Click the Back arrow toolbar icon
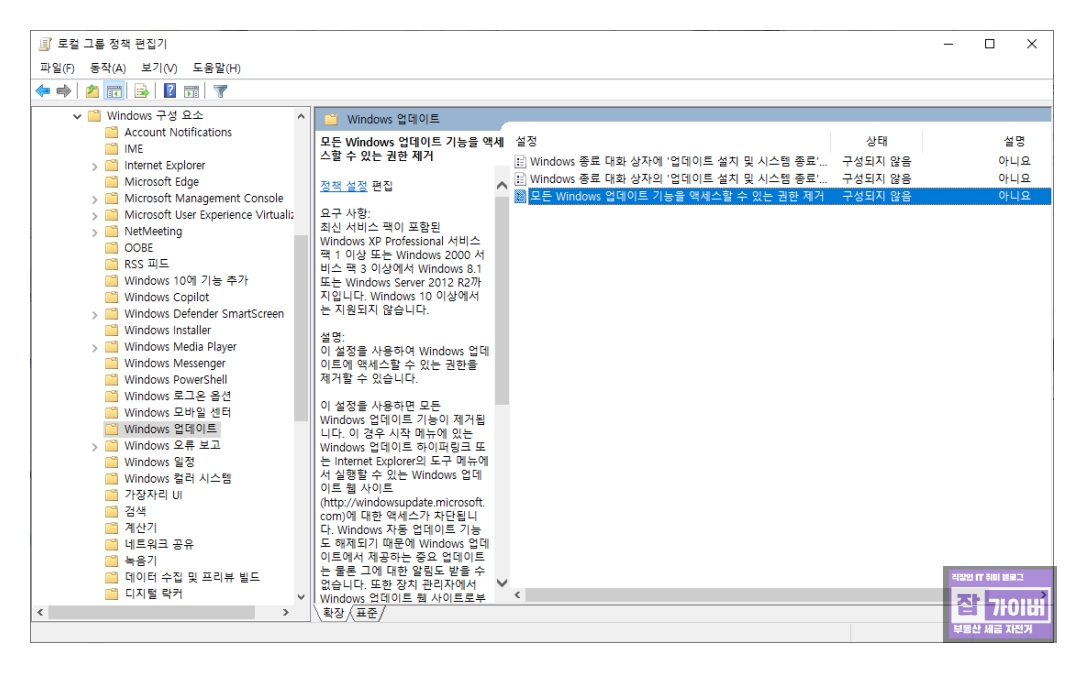Screen dimensions: 1084x673 click(43, 91)
